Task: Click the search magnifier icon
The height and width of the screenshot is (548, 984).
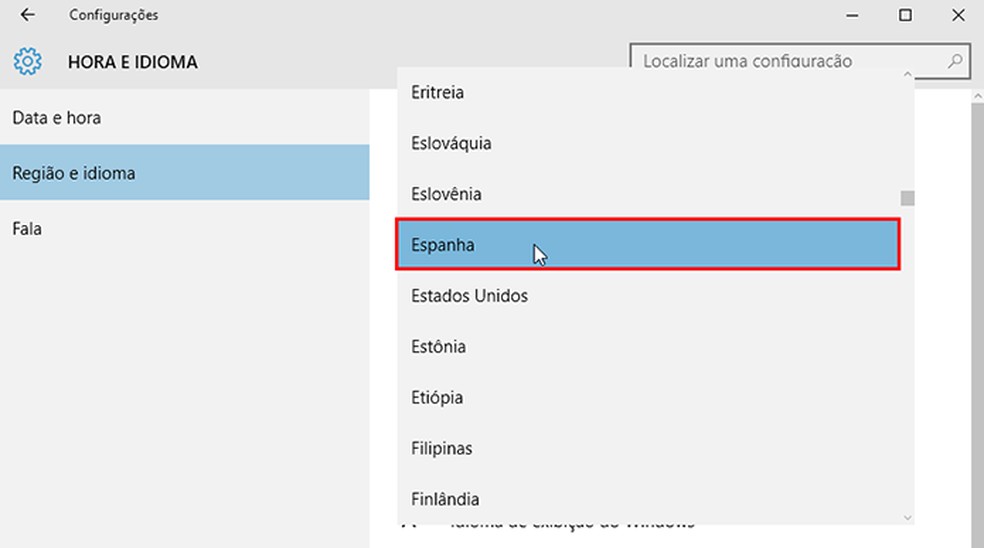Action: pyautogui.click(x=955, y=61)
